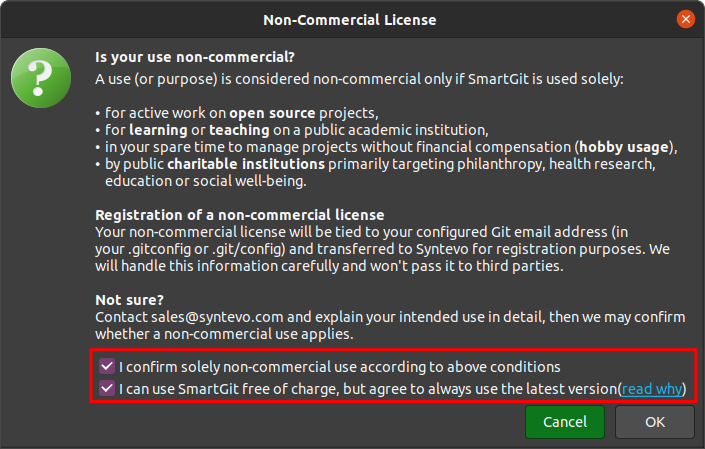The width and height of the screenshot is (705, 449).
Task: Click the green question mark icon
Action: coord(41,78)
